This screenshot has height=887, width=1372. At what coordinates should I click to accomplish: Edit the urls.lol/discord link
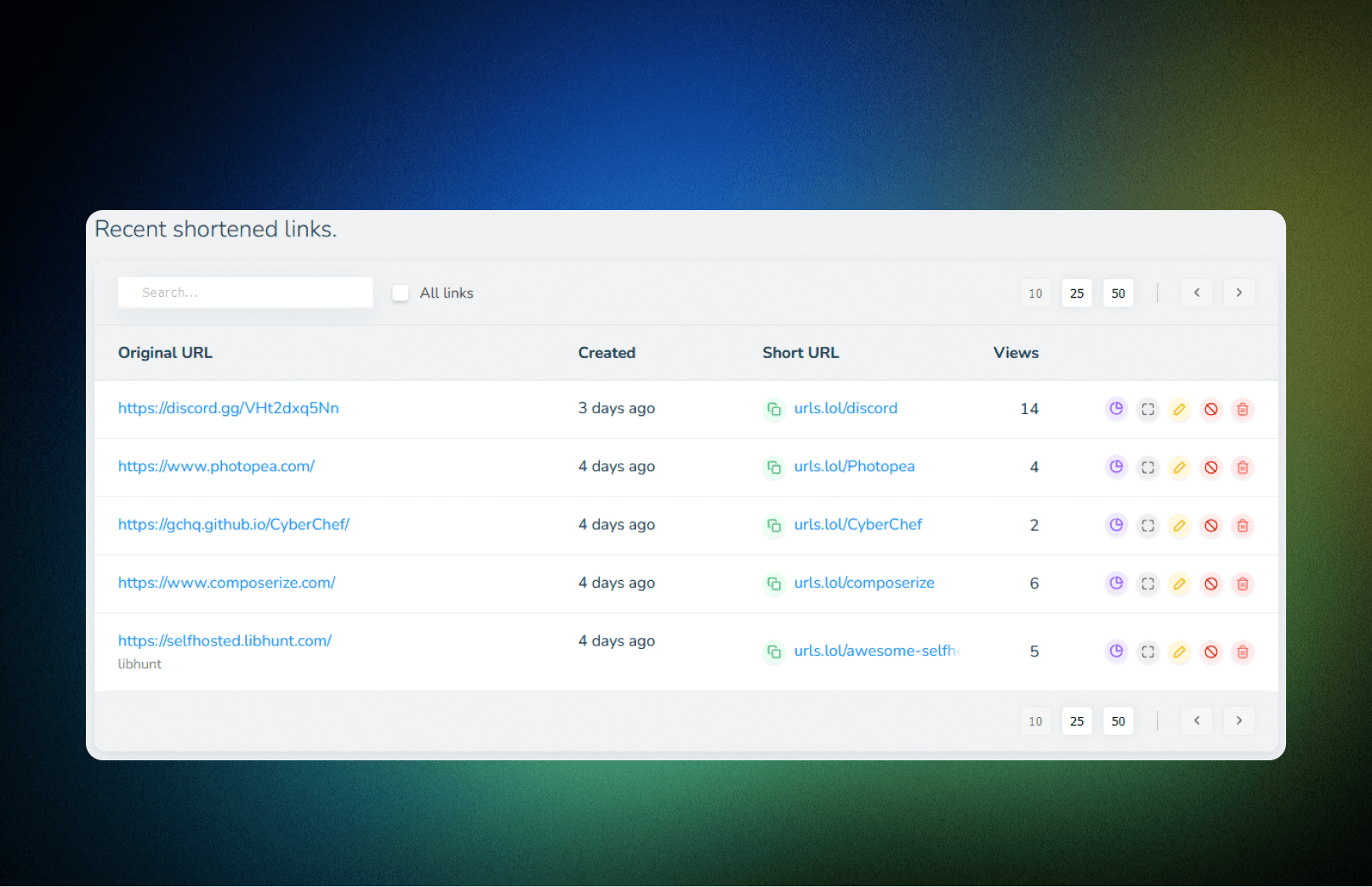(1179, 409)
